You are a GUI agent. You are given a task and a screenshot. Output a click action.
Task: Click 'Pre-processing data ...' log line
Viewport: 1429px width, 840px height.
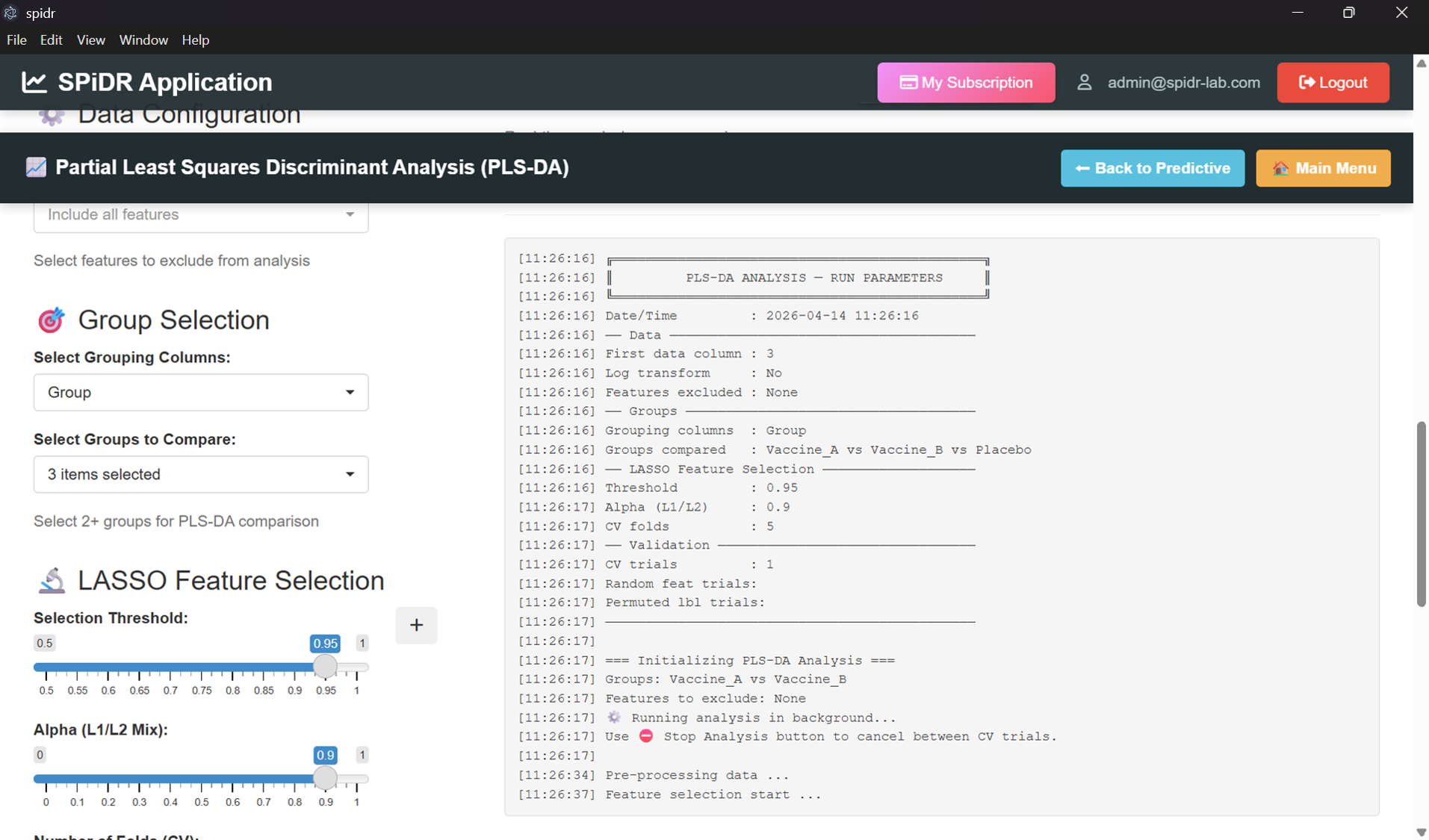pyautogui.click(x=654, y=775)
